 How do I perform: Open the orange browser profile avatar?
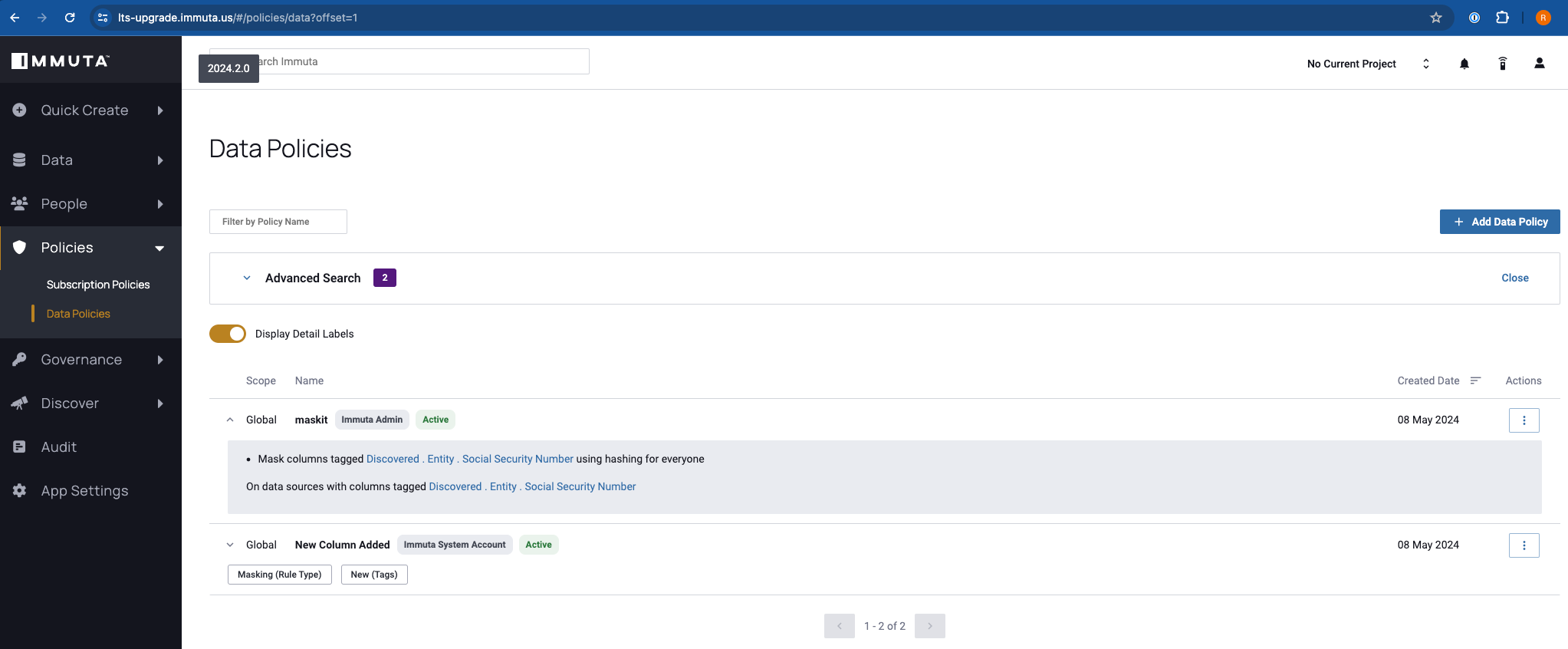click(1543, 18)
